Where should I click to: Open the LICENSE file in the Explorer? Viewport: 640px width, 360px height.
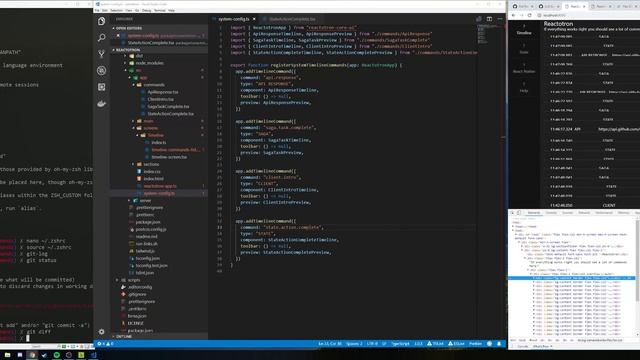[x=136, y=323]
